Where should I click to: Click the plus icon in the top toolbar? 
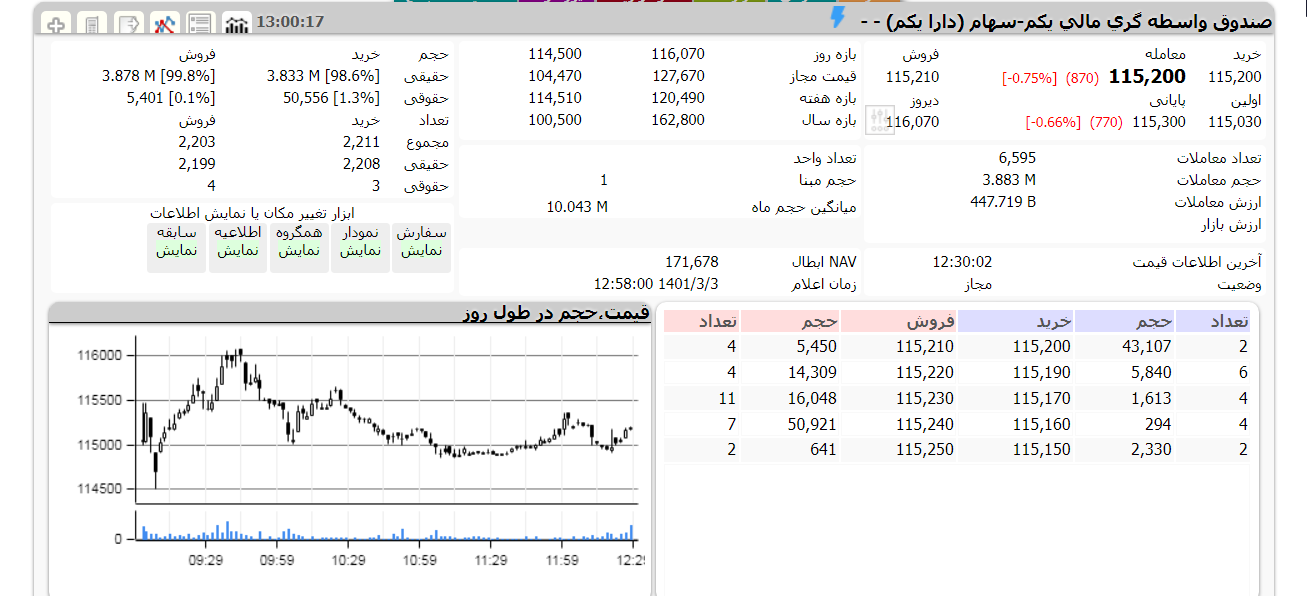coord(57,23)
